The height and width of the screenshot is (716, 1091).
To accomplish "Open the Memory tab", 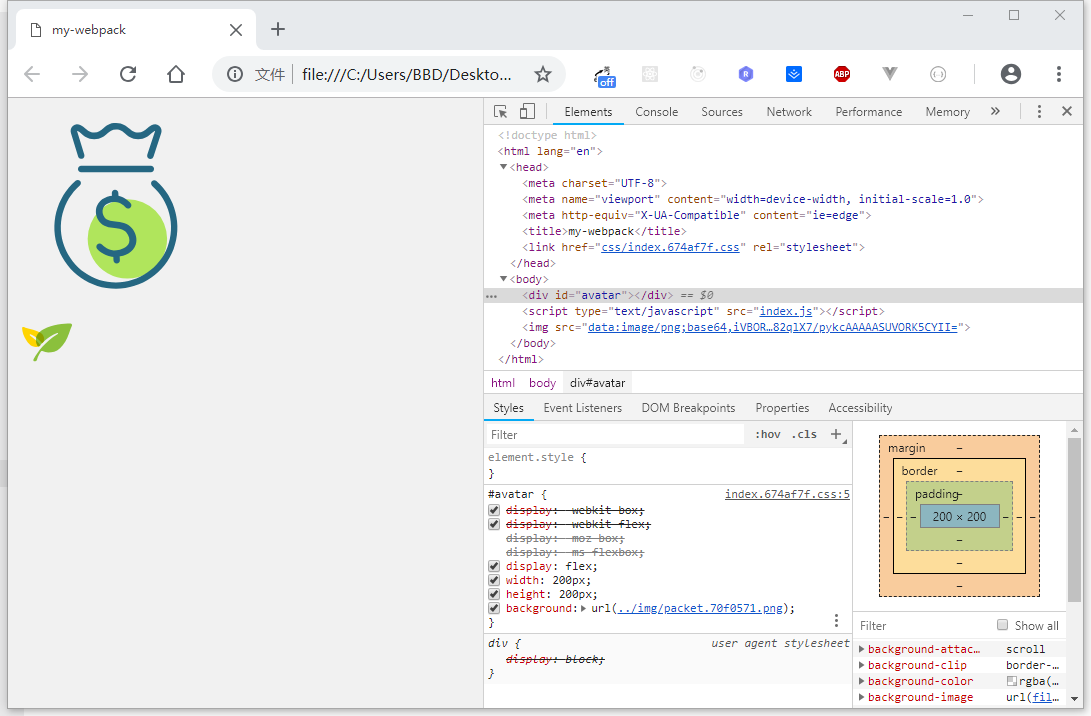I will click(947, 111).
